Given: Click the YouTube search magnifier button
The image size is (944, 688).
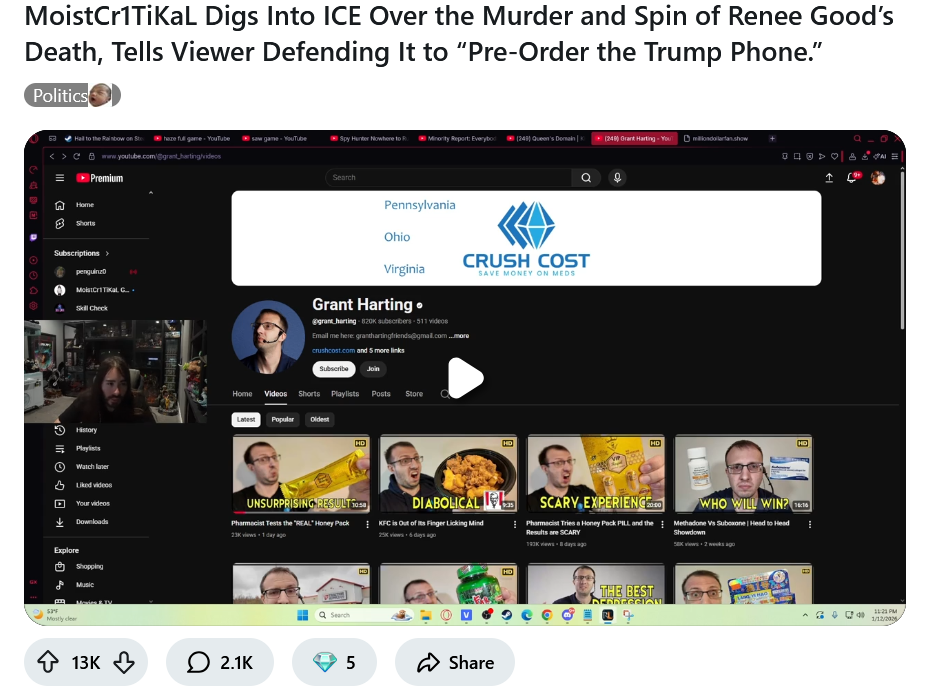Looking at the screenshot, I should (x=586, y=178).
